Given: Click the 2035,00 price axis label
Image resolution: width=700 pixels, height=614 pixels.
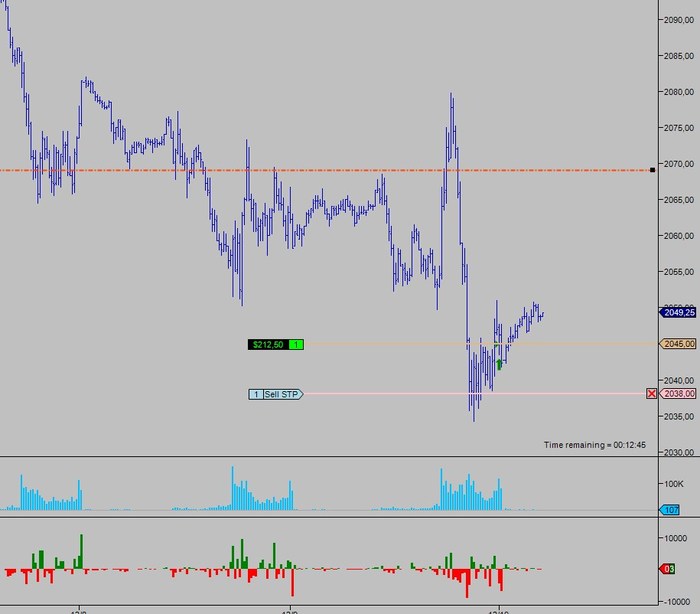Looking at the screenshot, I should click(679, 416).
